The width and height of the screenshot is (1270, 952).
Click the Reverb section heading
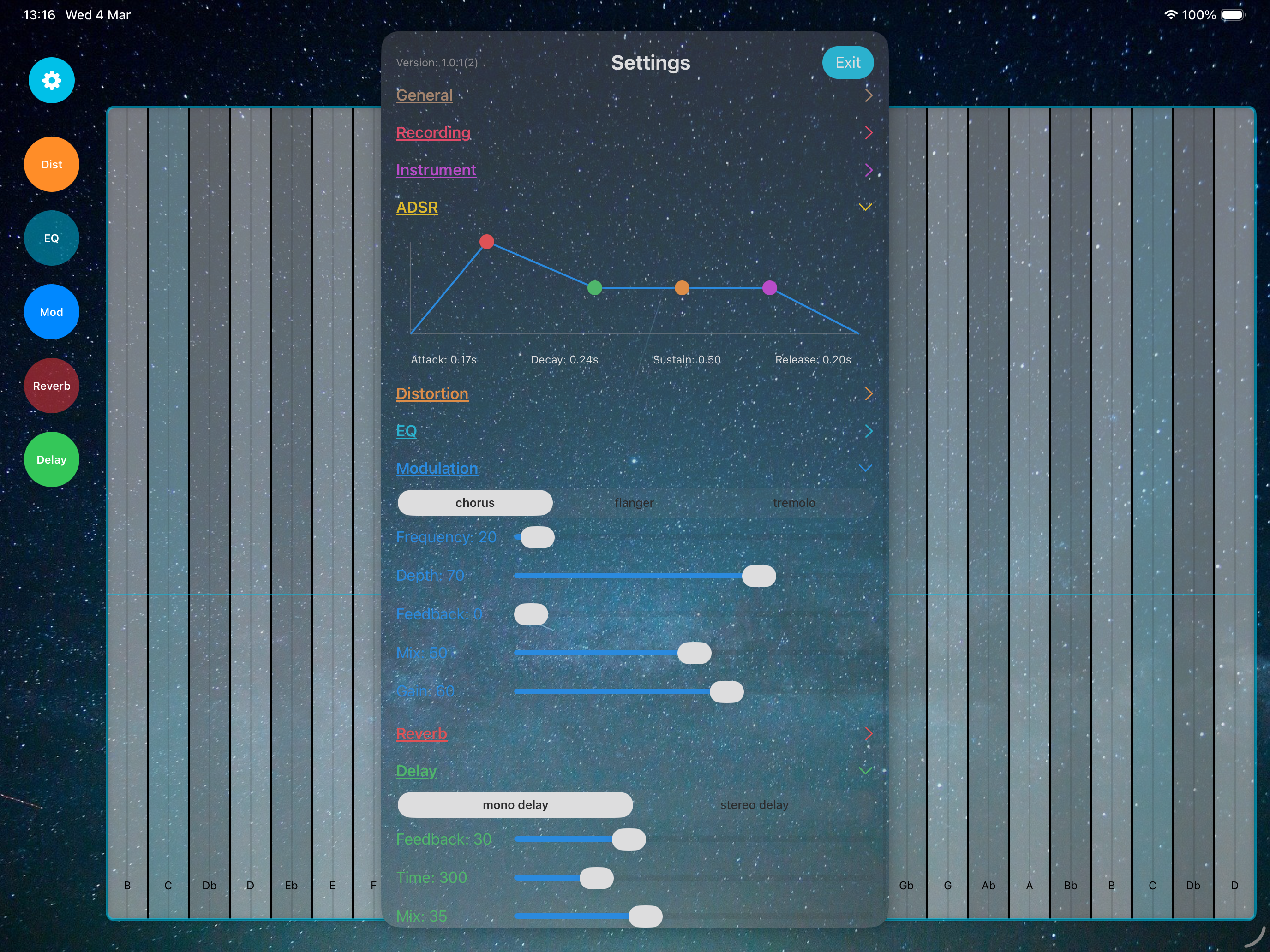click(x=421, y=733)
